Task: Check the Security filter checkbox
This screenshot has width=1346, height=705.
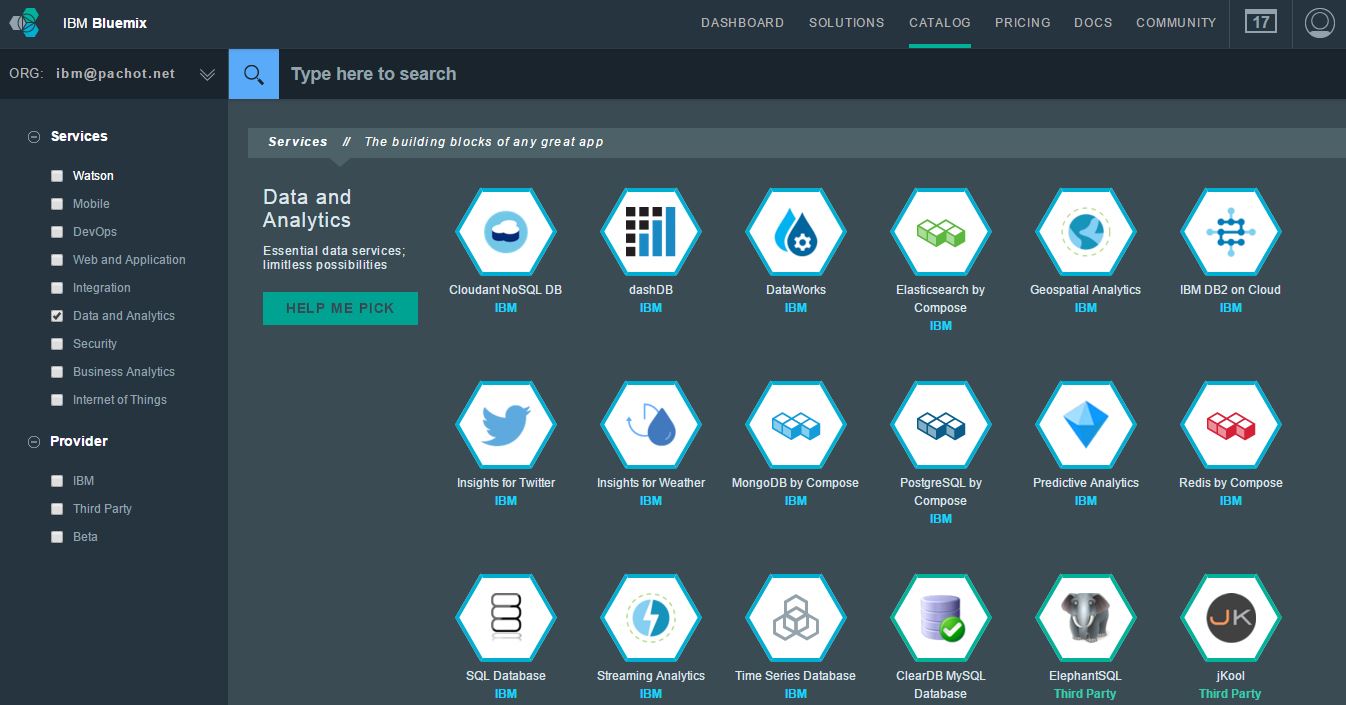Action: pos(57,344)
